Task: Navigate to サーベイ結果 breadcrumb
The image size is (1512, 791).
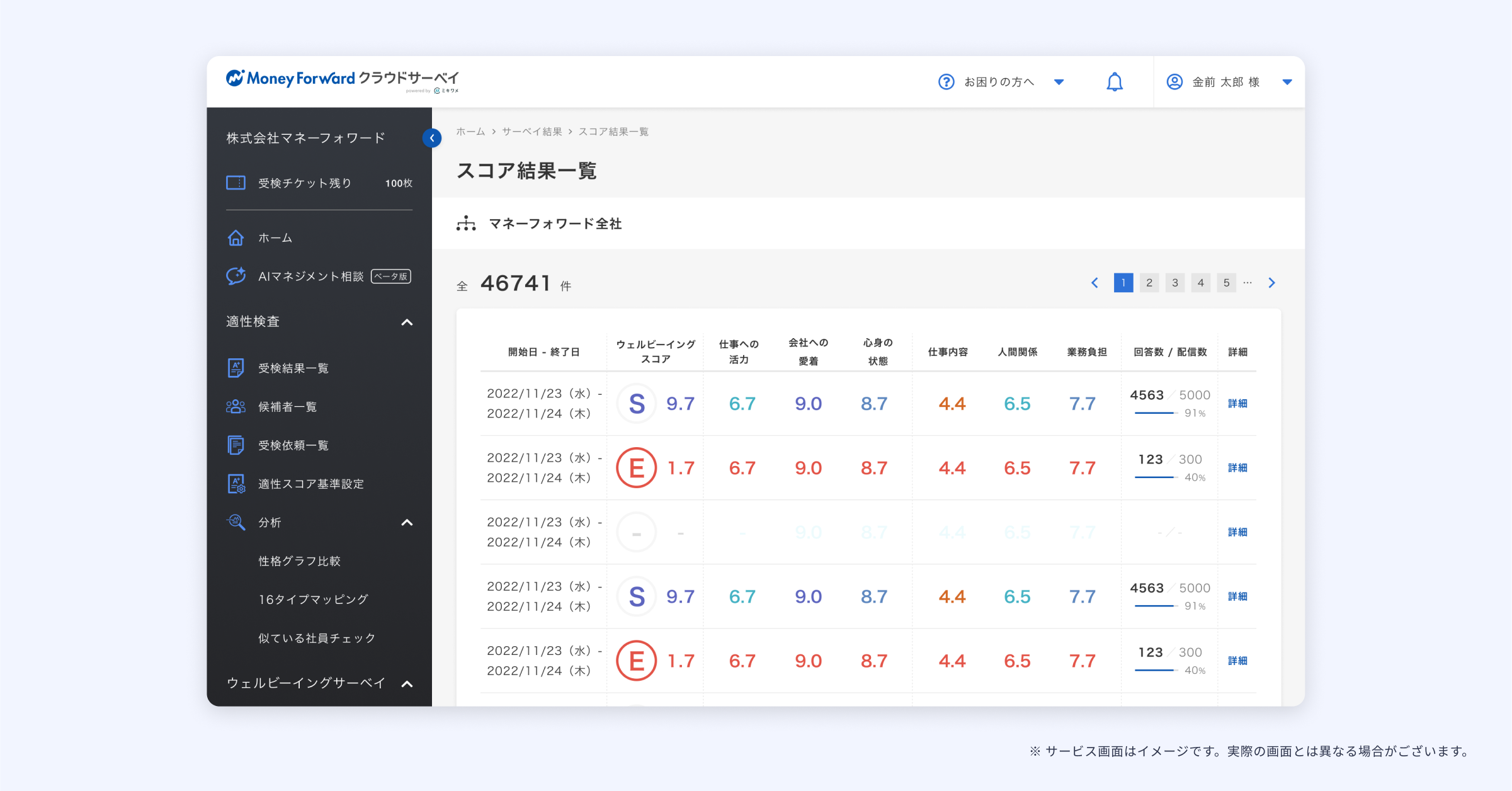Action: pyautogui.click(x=532, y=132)
